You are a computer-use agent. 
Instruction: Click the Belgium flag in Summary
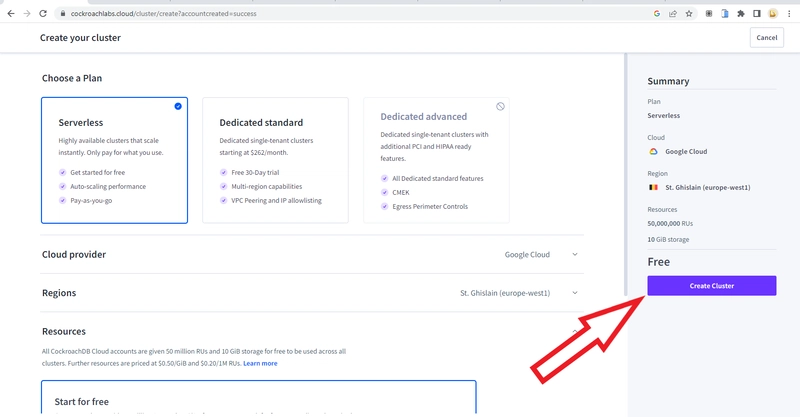653,187
